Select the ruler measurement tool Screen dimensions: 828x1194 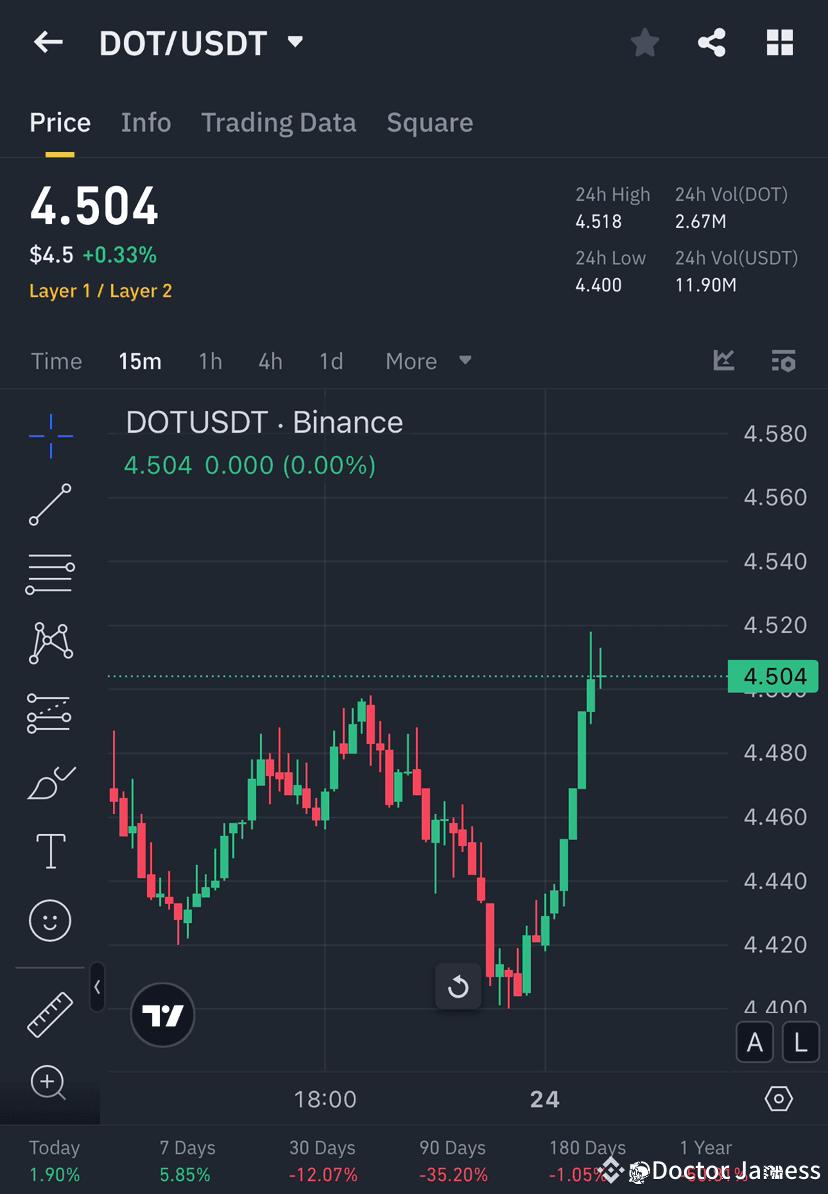click(x=50, y=1013)
